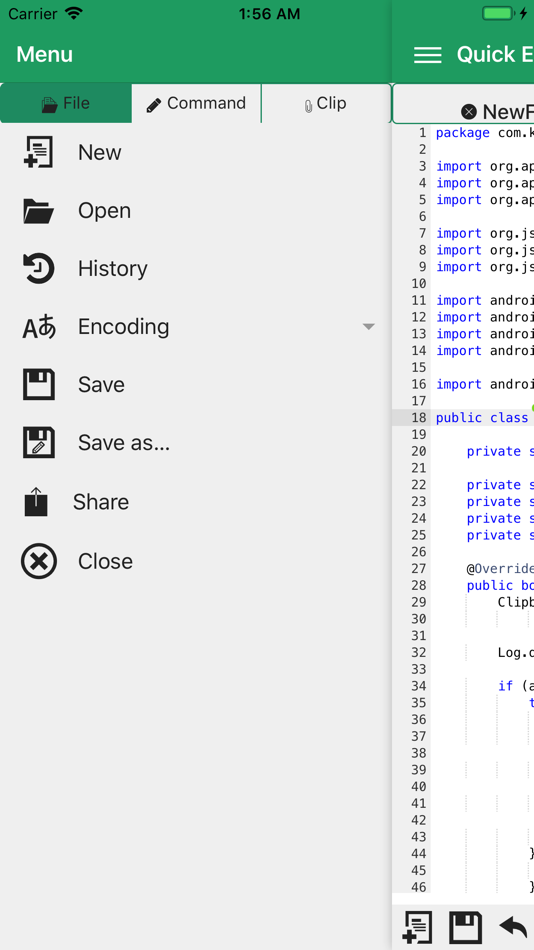
Task: Tap the undo arrow in bottom toolbar
Action: (513, 927)
